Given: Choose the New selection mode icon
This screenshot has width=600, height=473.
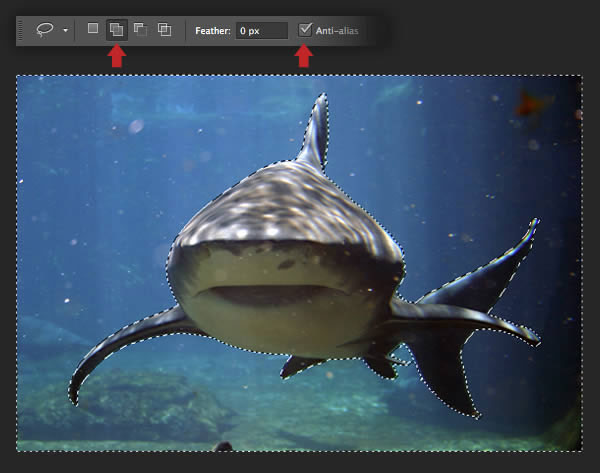Looking at the screenshot, I should point(93,28).
